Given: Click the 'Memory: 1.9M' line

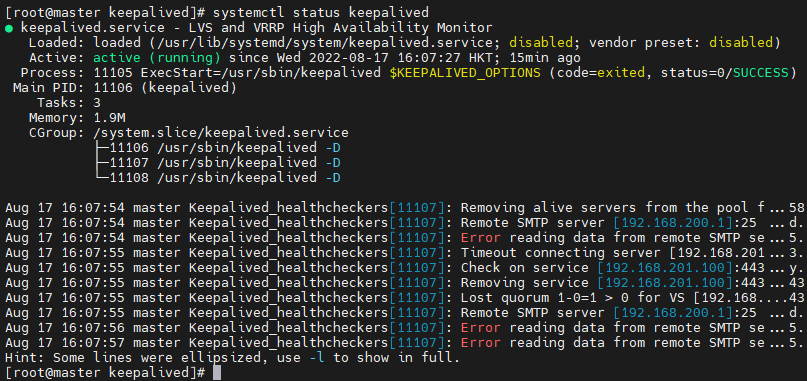Looking at the screenshot, I should 77,117.
